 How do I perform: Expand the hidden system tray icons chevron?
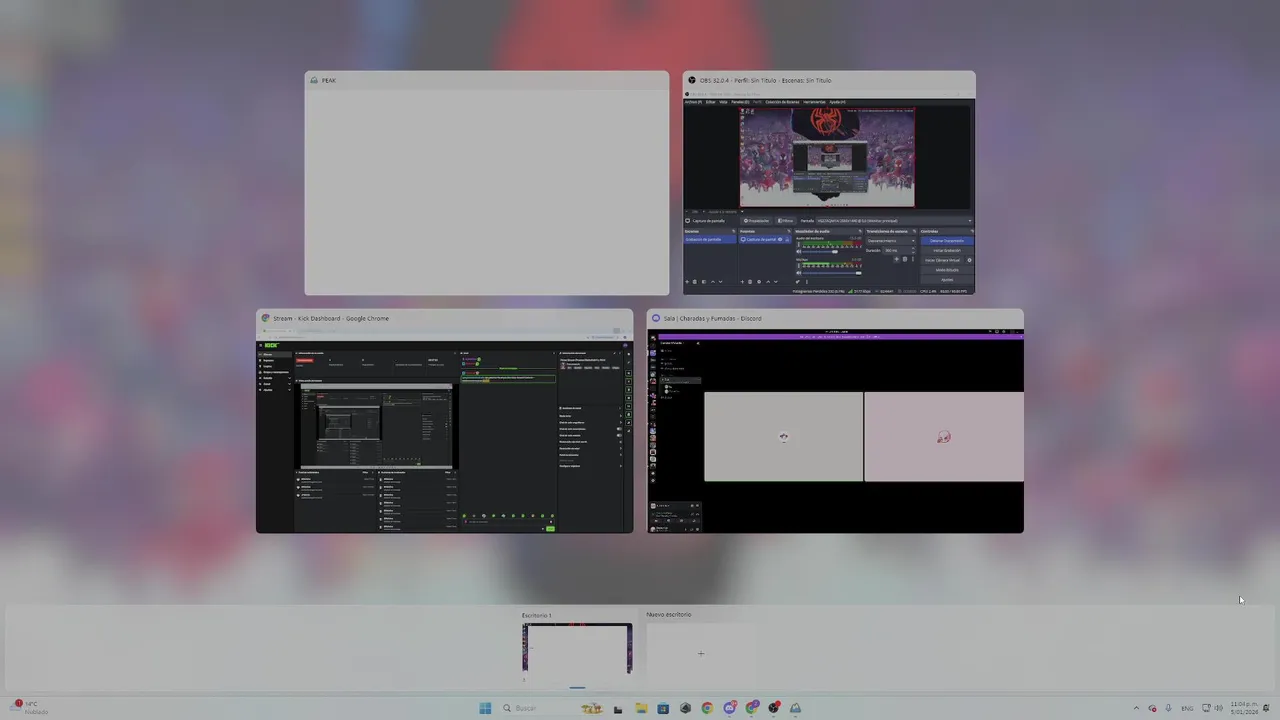pos(1136,708)
